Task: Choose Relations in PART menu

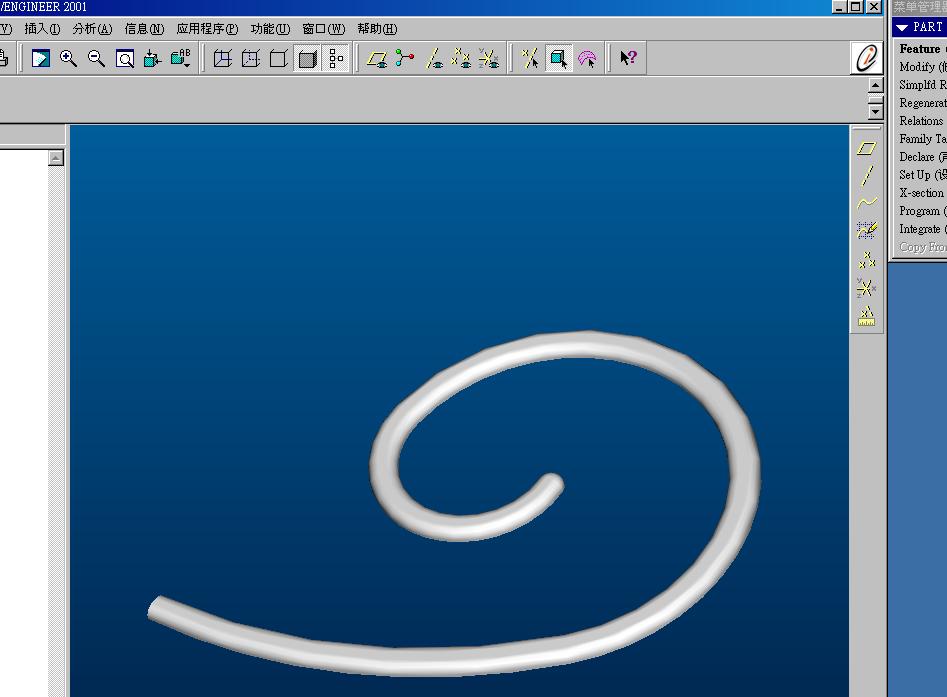Action: 922,121
